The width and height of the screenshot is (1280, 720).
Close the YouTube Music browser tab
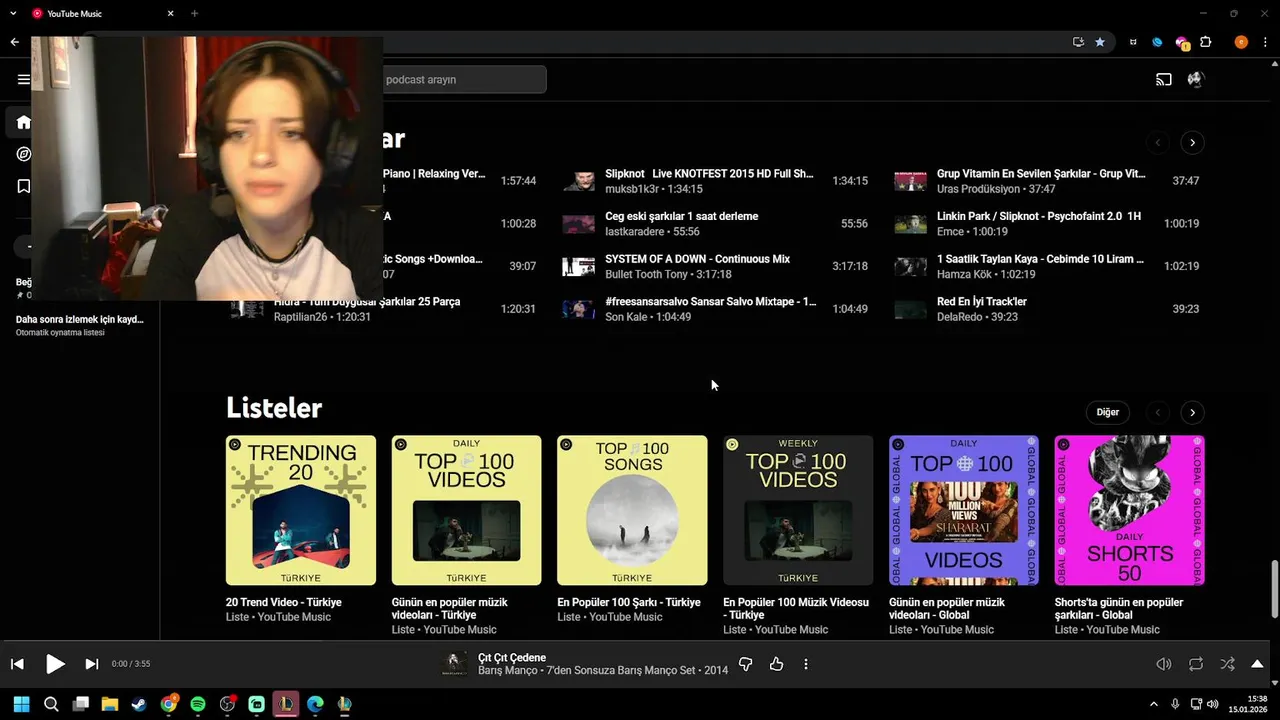coord(170,14)
